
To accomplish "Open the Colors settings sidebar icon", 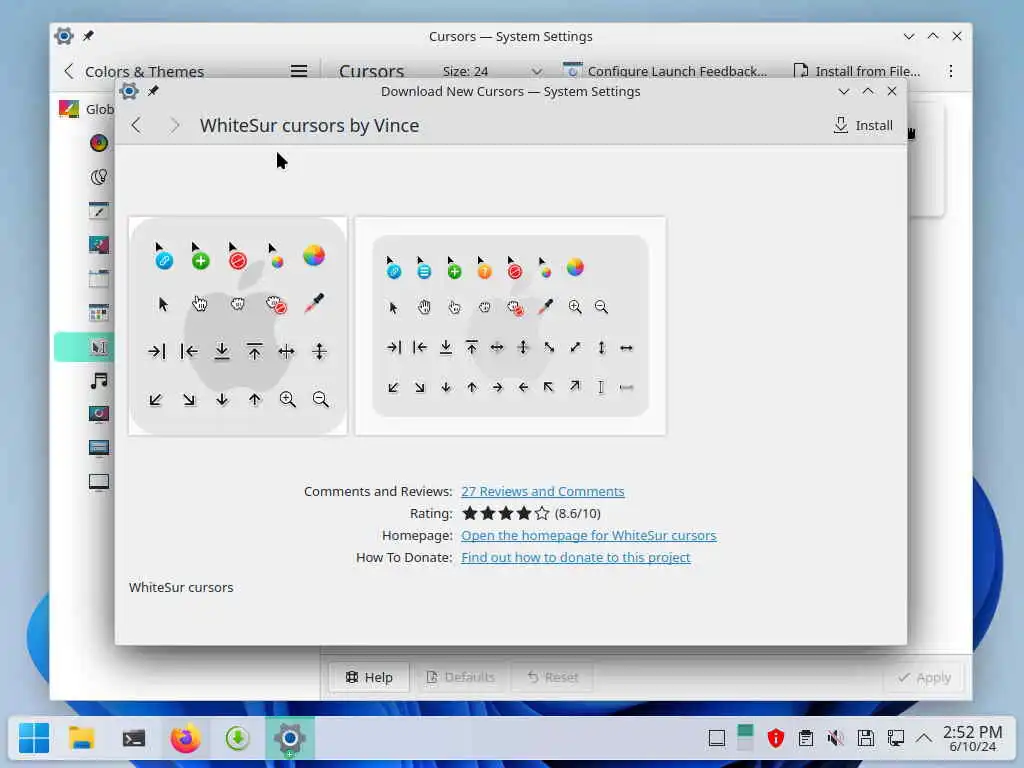I will point(99,143).
